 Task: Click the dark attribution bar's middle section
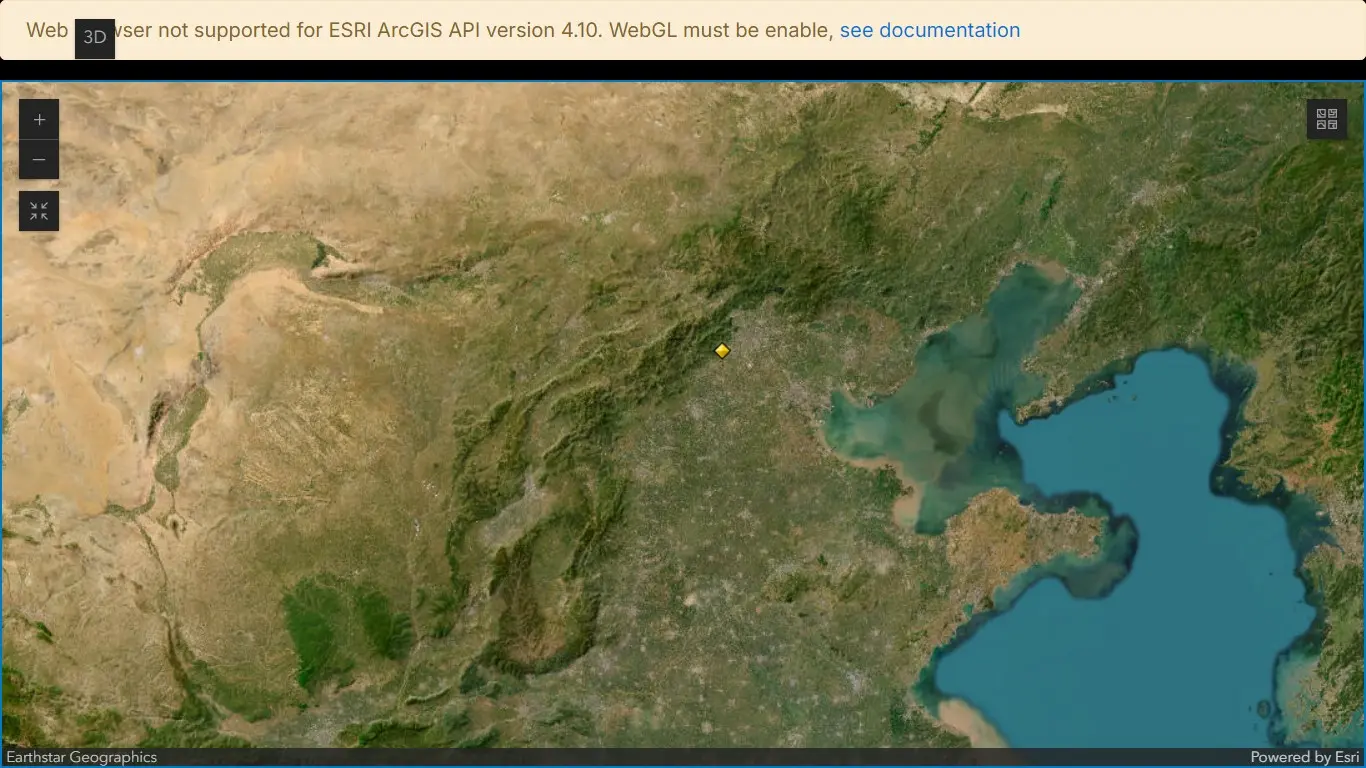[x=683, y=757]
